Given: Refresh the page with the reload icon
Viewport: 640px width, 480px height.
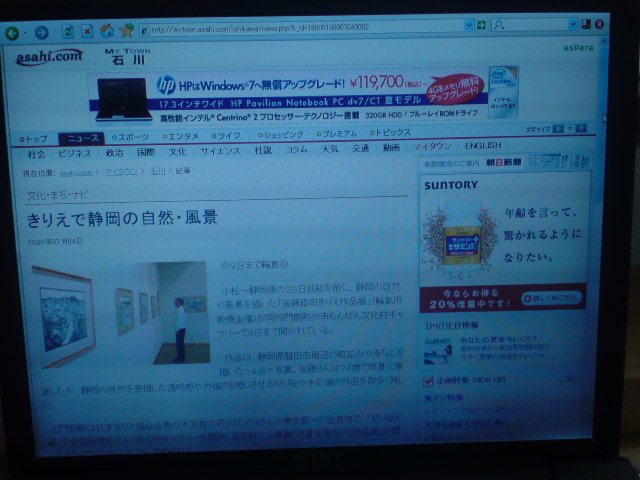Looking at the screenshot, I should click(68, 31).
